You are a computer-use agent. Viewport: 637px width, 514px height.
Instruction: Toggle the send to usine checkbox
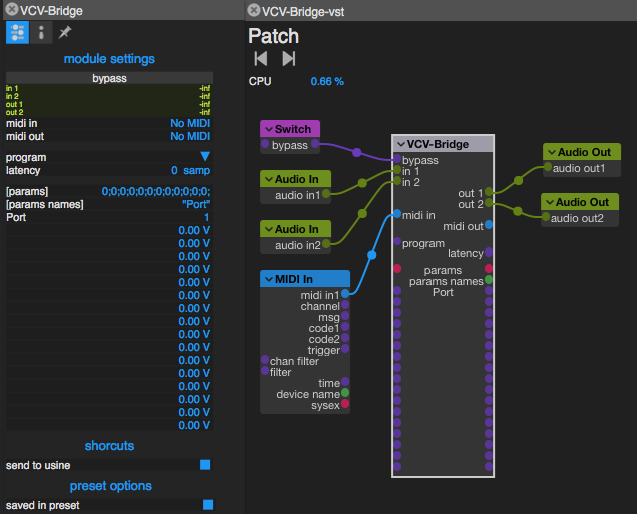click(205, 465)
